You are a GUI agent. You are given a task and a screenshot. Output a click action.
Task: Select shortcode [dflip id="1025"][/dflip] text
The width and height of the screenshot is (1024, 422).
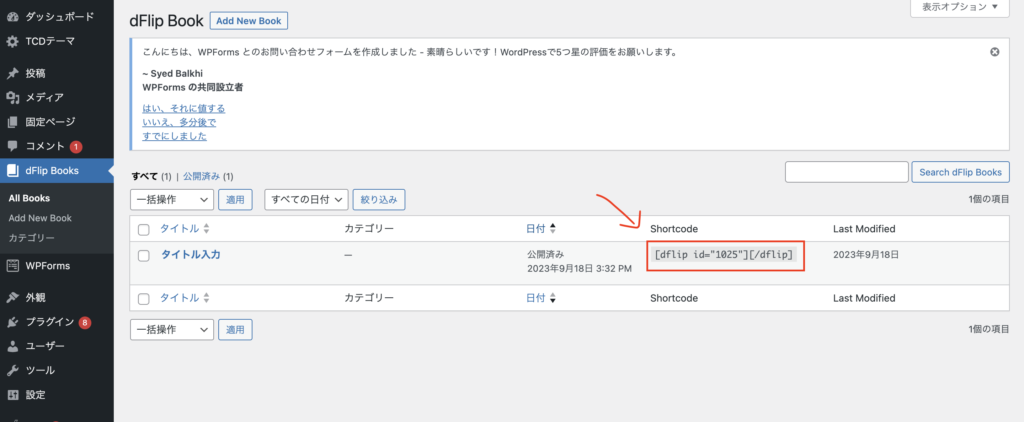point(724,255)
